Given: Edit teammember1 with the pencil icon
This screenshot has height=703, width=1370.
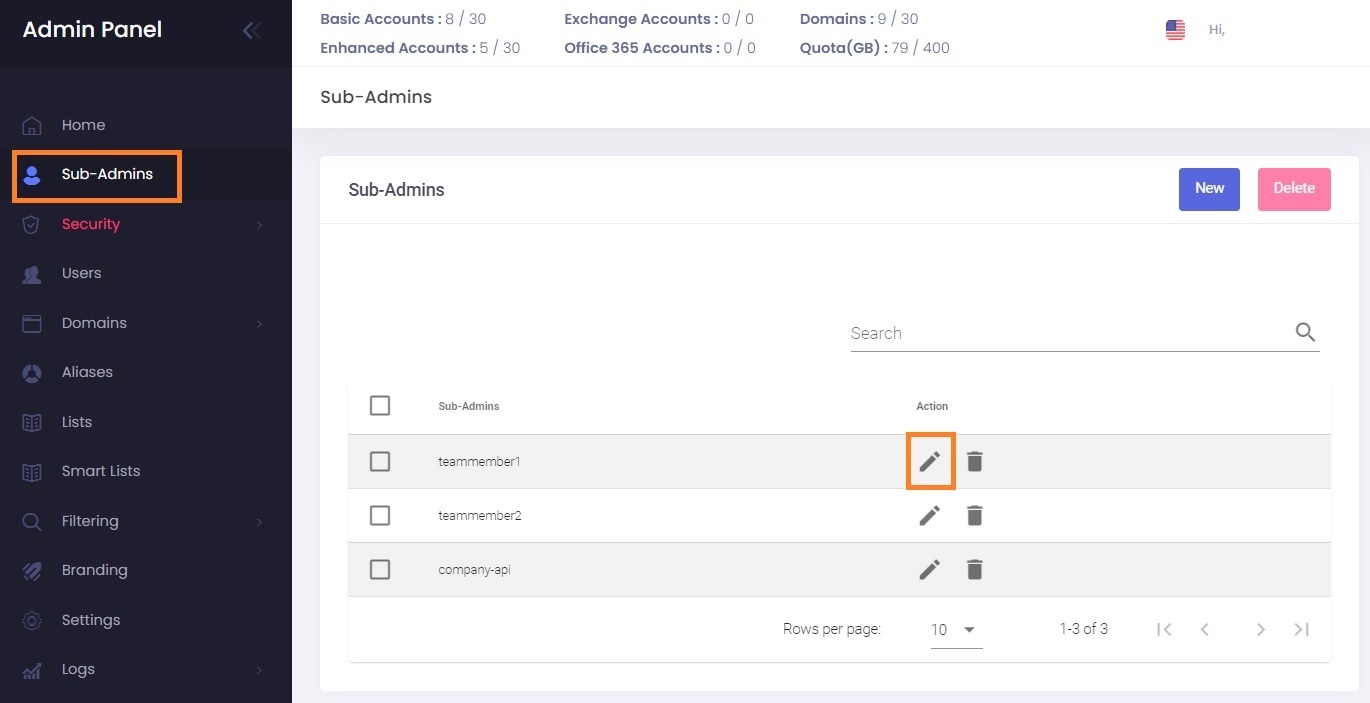Looking at the screenshot, I should tap(930, 461).
